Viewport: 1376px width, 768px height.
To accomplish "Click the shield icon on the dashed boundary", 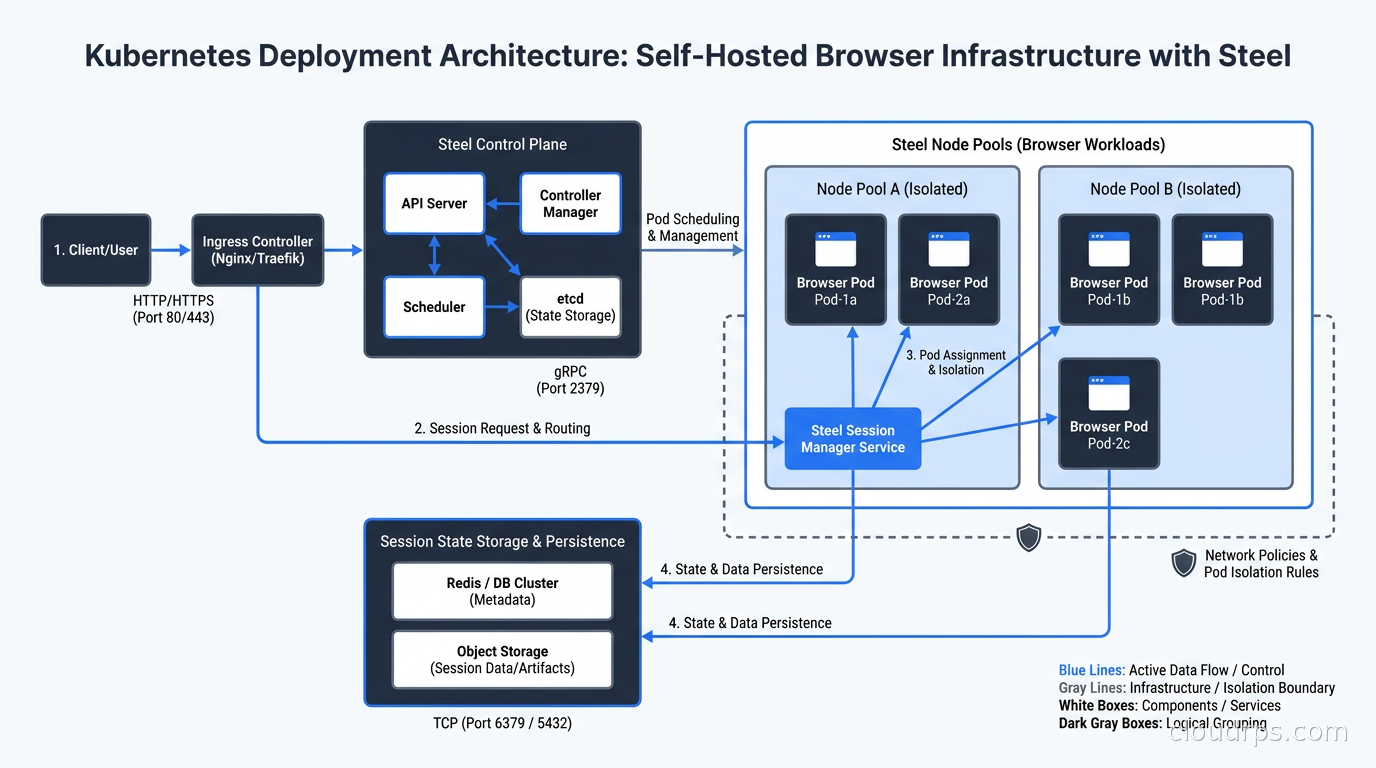I will click(x=1029, y=538).
